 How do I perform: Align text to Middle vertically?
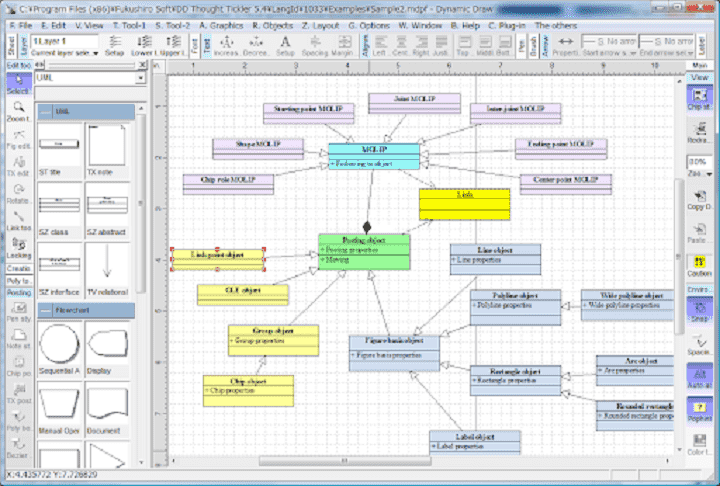pyautogui.click(x=485, y=46)
